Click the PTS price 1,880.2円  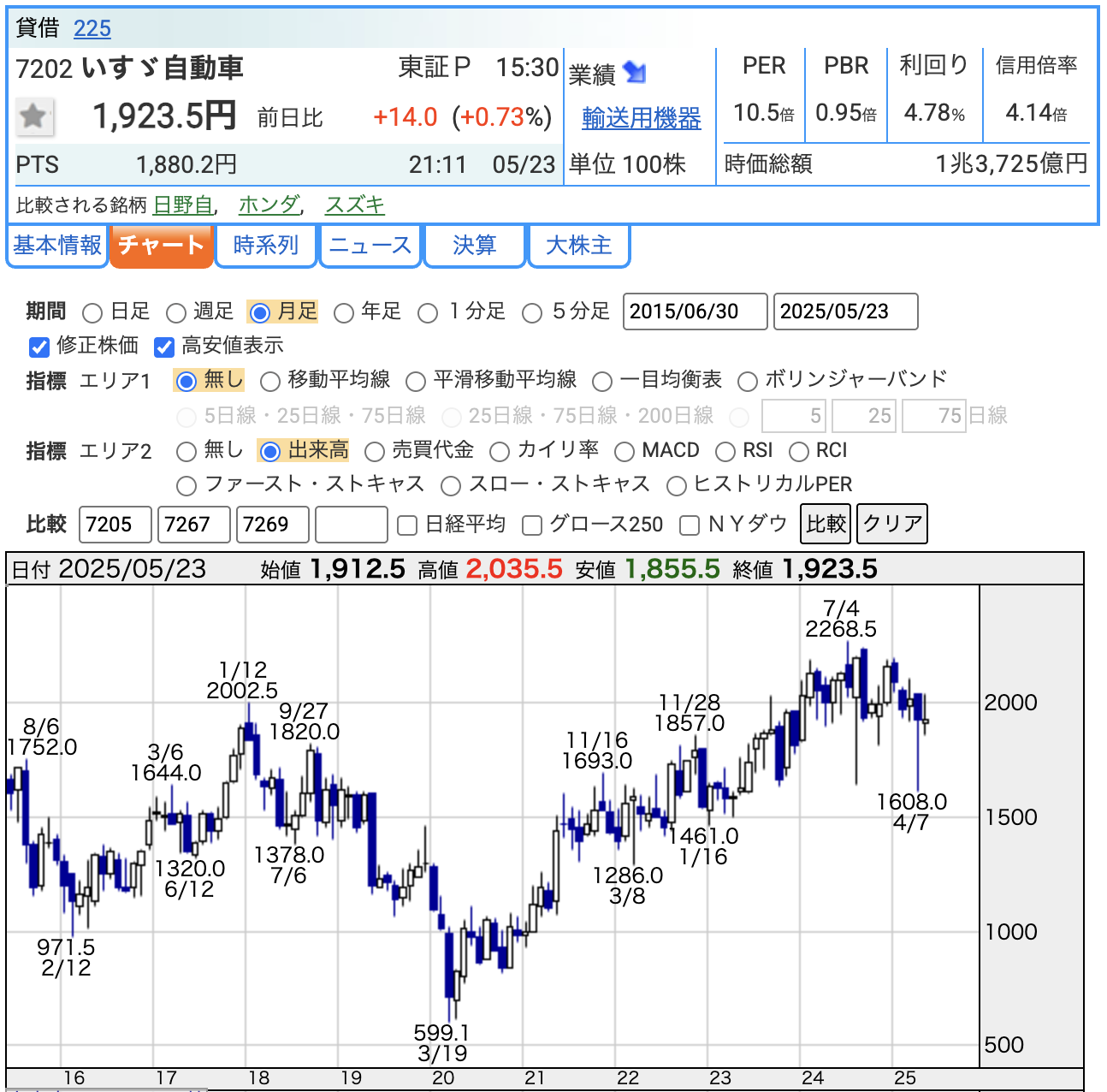(x=186, y=164)
